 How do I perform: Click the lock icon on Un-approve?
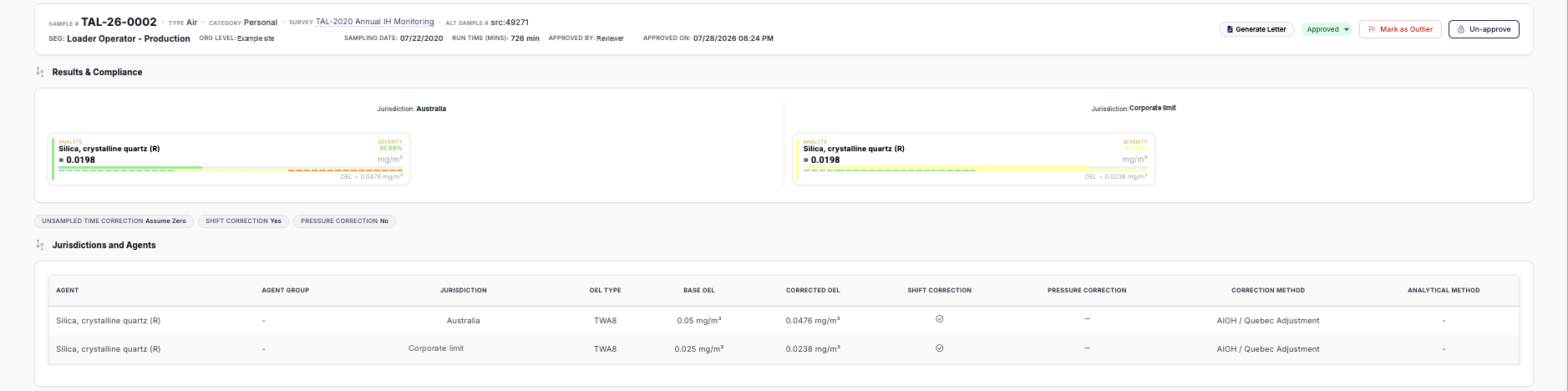(1461, 29)
